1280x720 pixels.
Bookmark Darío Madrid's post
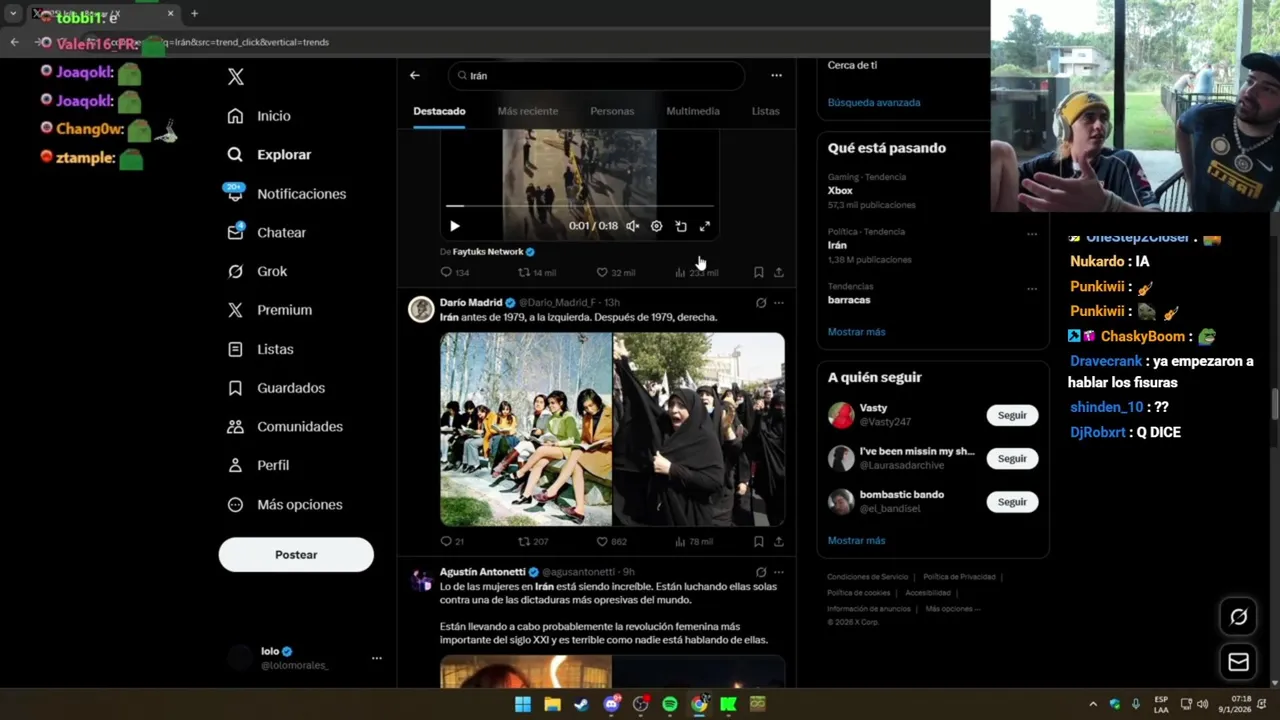[759, 541]
